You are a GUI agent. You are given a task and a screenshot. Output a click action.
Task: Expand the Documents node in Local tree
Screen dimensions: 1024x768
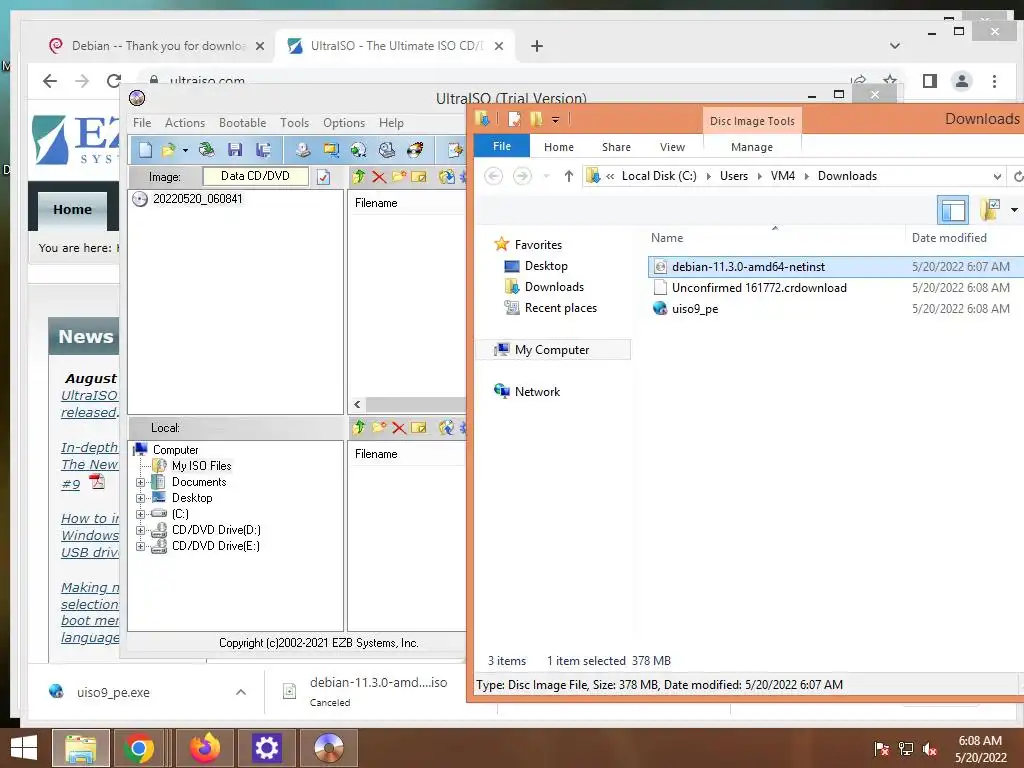pos(140,482)
